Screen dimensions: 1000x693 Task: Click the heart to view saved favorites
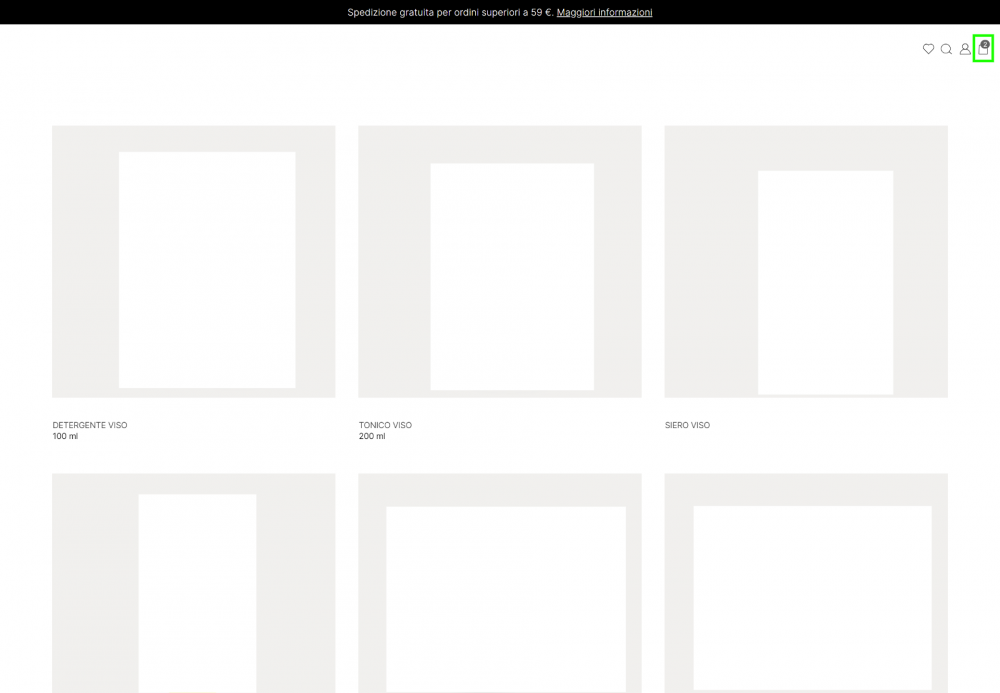[928, 48]
